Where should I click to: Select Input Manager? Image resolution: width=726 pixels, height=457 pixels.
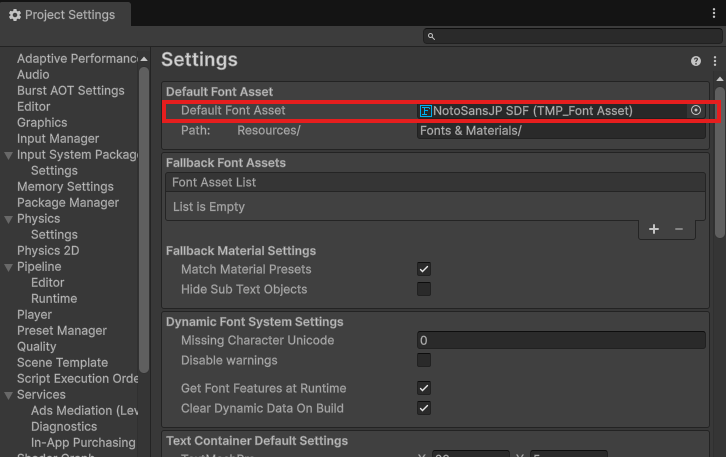(x=58, y=138)
